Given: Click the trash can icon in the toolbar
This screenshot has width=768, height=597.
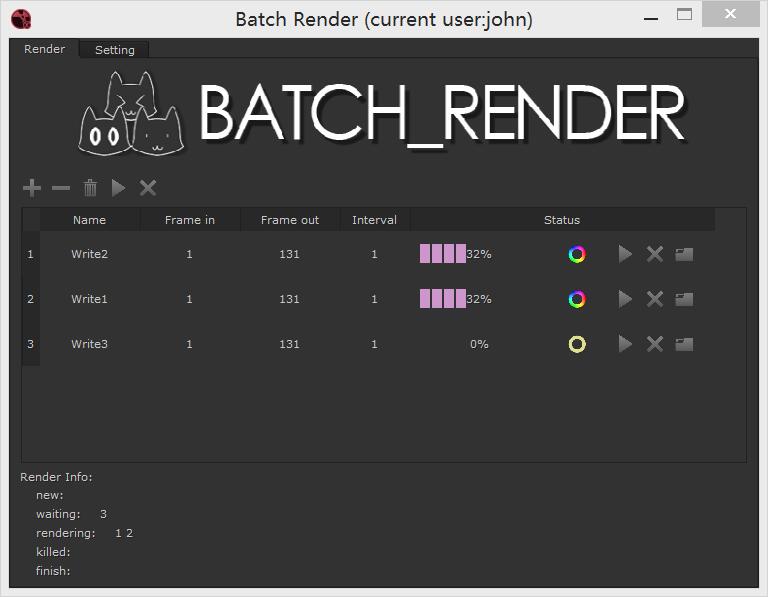Looking at the screenshot, I should coord(90,188).
